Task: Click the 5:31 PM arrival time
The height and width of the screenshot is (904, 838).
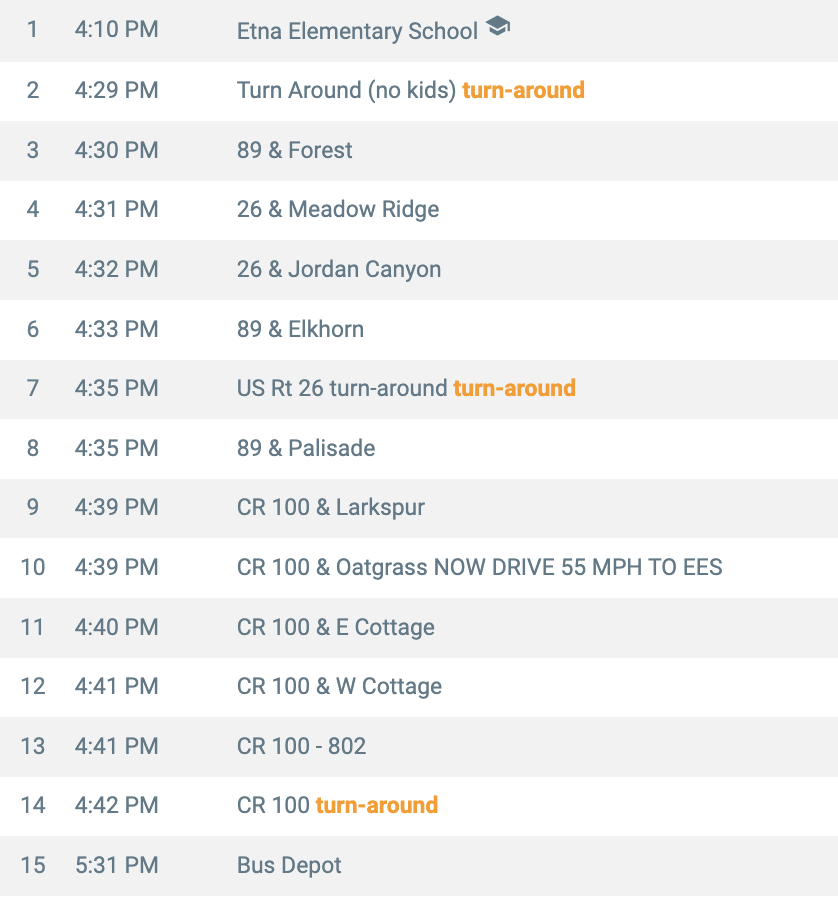Action: 116,865
